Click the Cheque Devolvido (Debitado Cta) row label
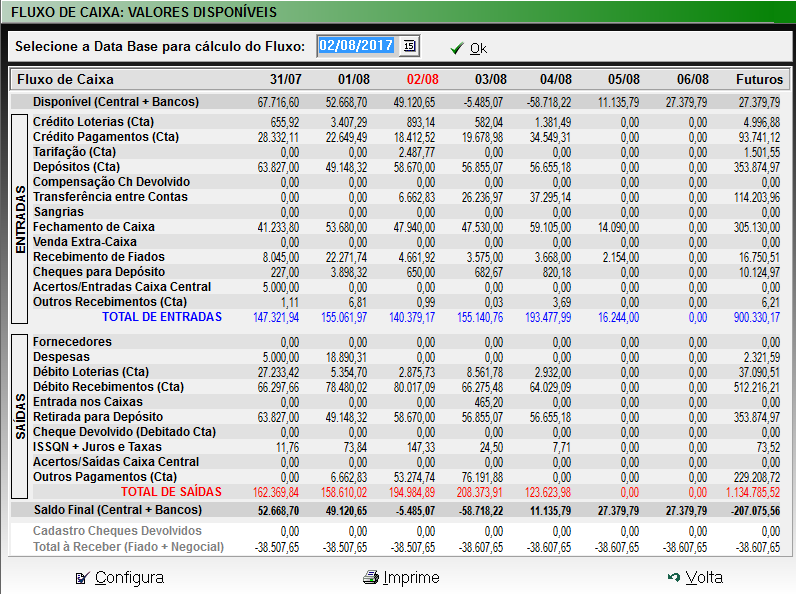The image size is (796, 594). [x=124, y=432]
